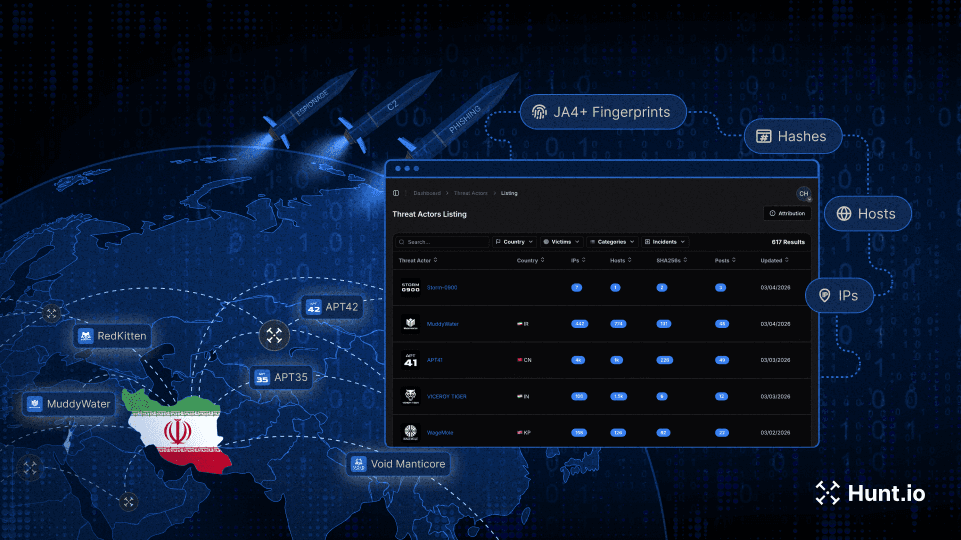Click the CN flag in the APT41 row
The height and width of the screenshot is (540, 961).
click(x=520, y=360)
